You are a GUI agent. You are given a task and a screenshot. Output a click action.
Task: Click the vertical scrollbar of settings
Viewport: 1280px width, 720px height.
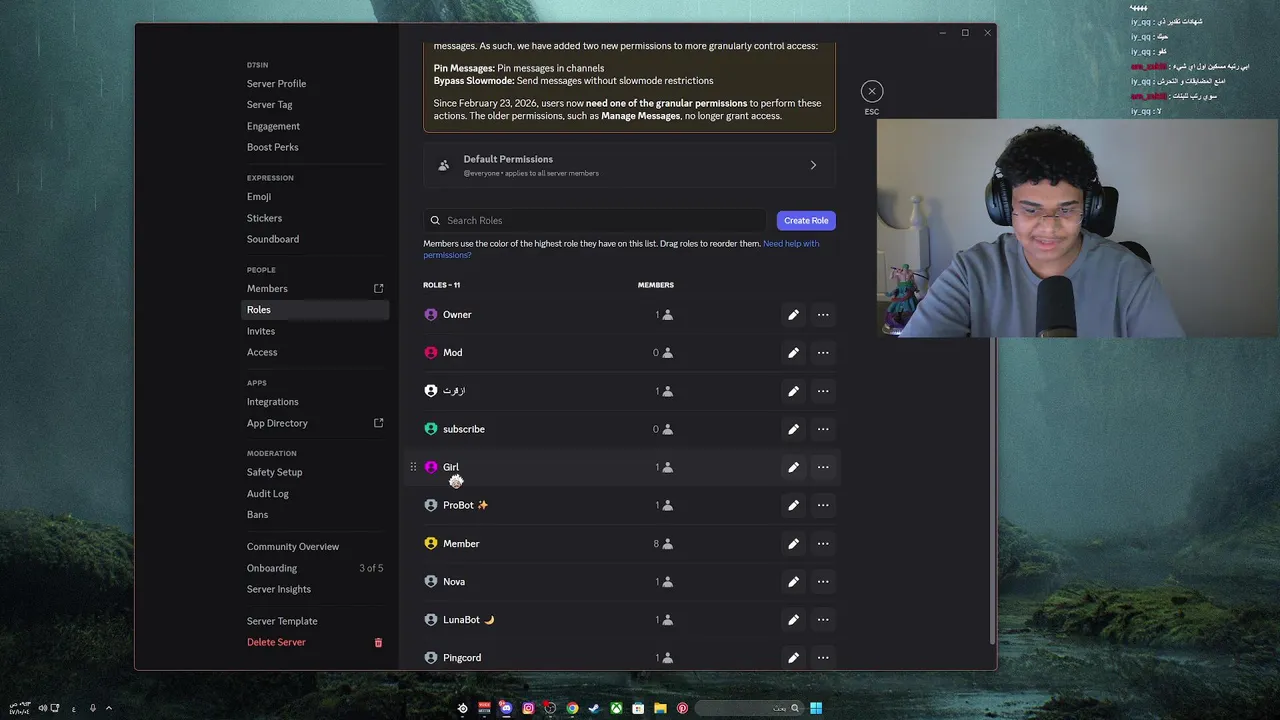tap(991, 490)
